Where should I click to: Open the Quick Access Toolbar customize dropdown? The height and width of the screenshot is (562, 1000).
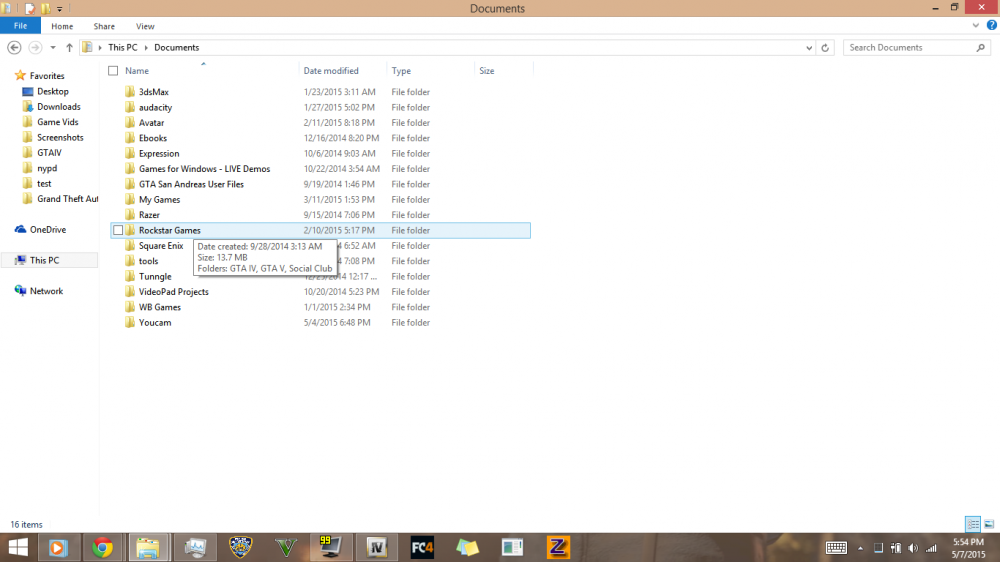tap(60, 9)
